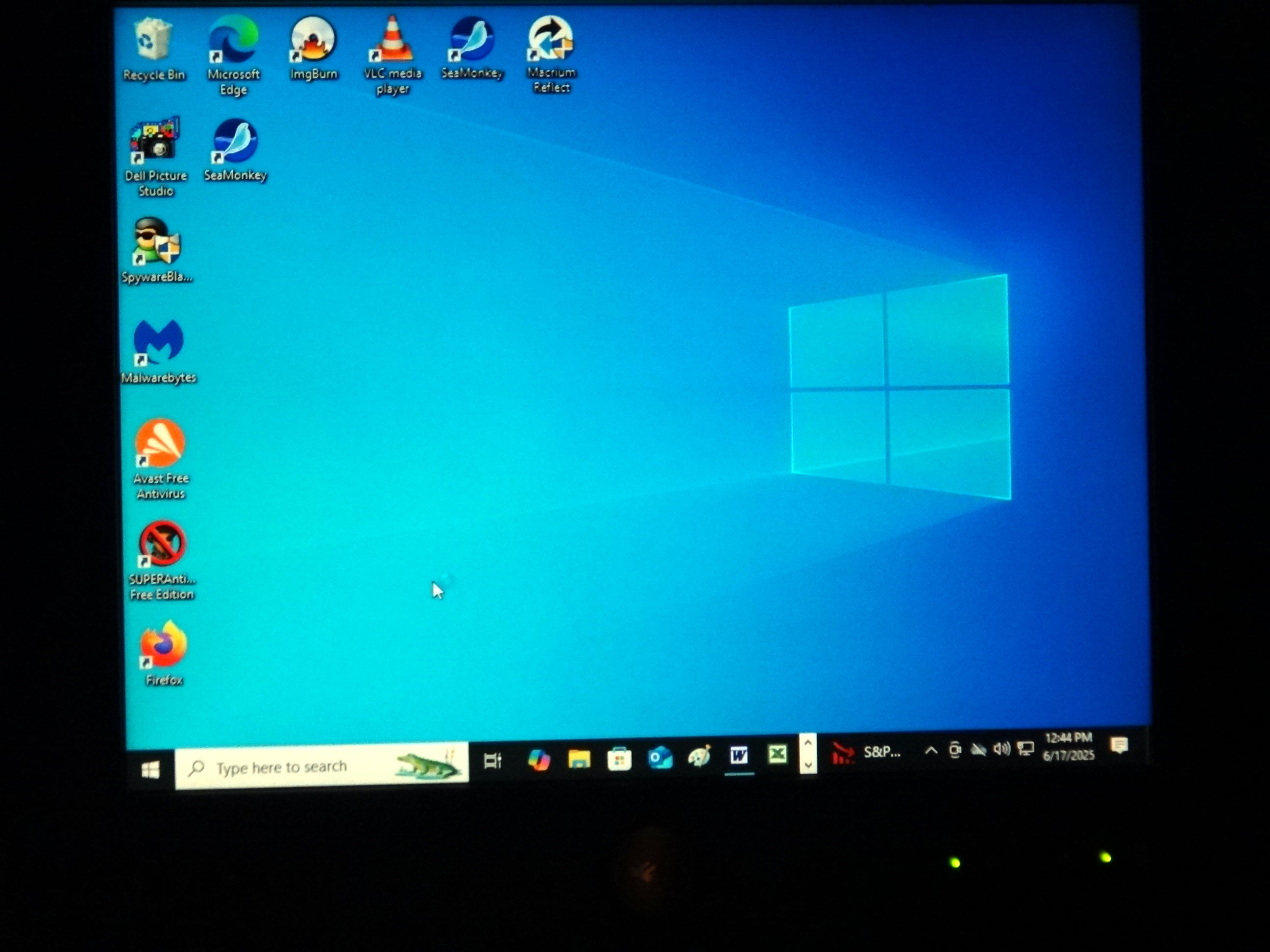Open Task View from the taskbar
1270x952 pixels.
(492, 761)
